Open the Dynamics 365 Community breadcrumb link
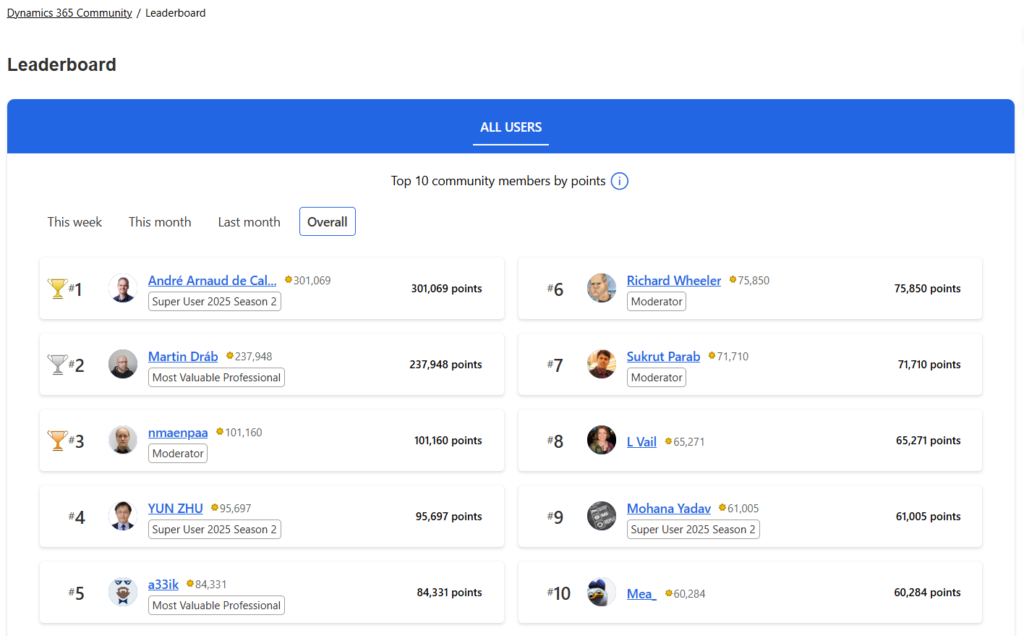The width and height of the screenshot is (1024, 636). click(69, 13)
